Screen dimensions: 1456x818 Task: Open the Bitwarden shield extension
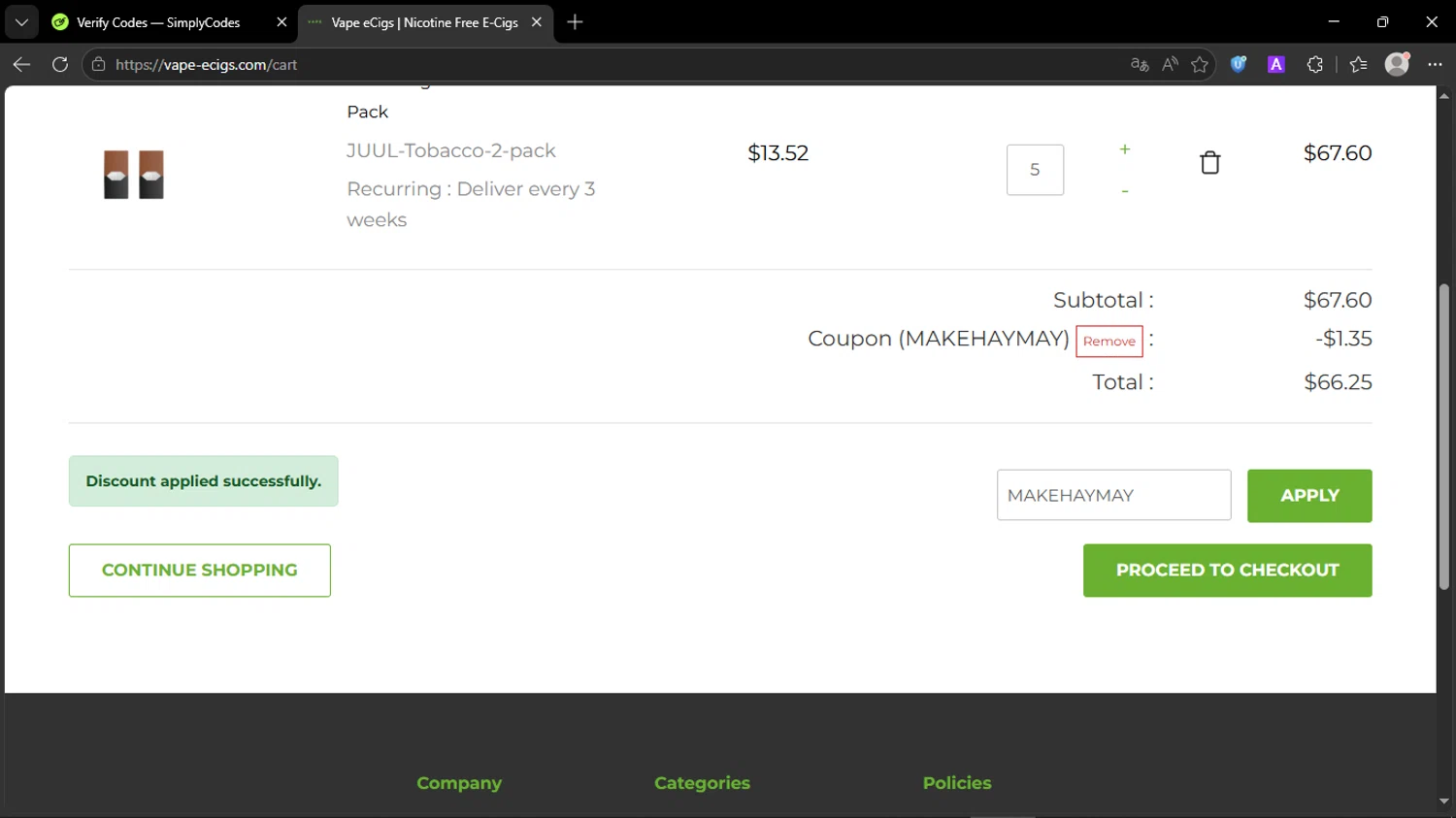[x=1239, y=65]
